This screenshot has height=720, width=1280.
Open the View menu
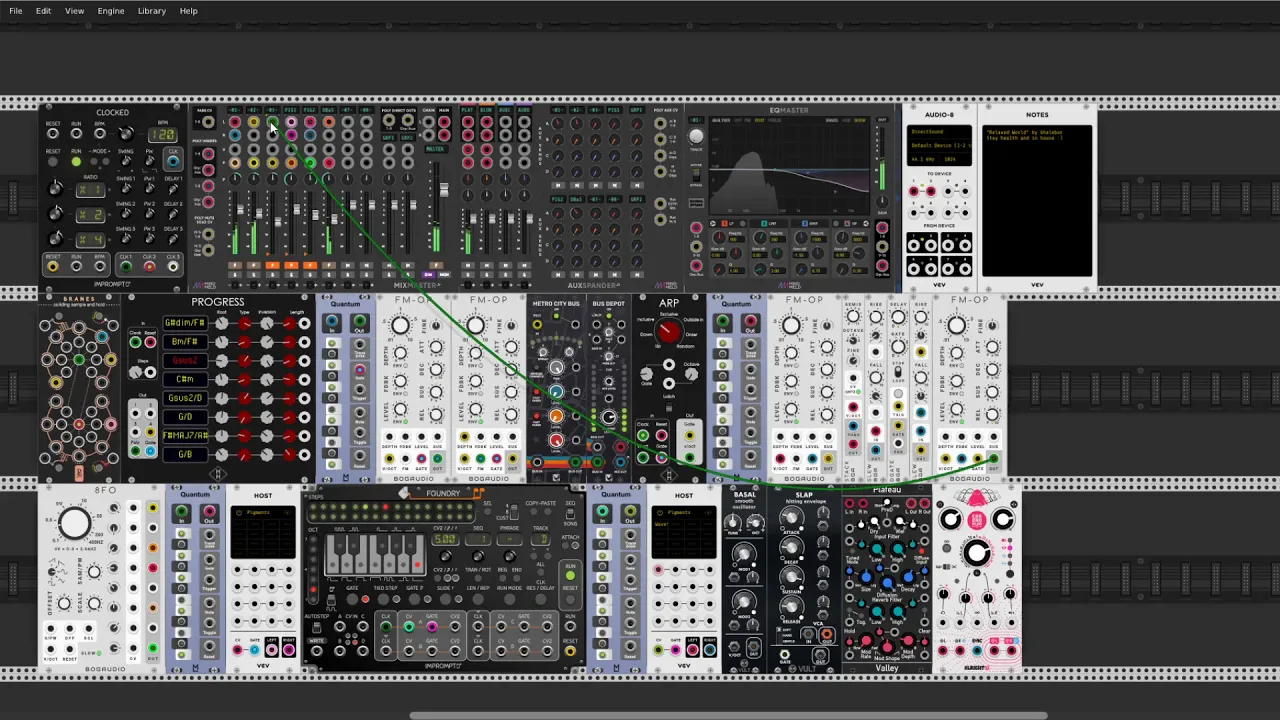74,11
